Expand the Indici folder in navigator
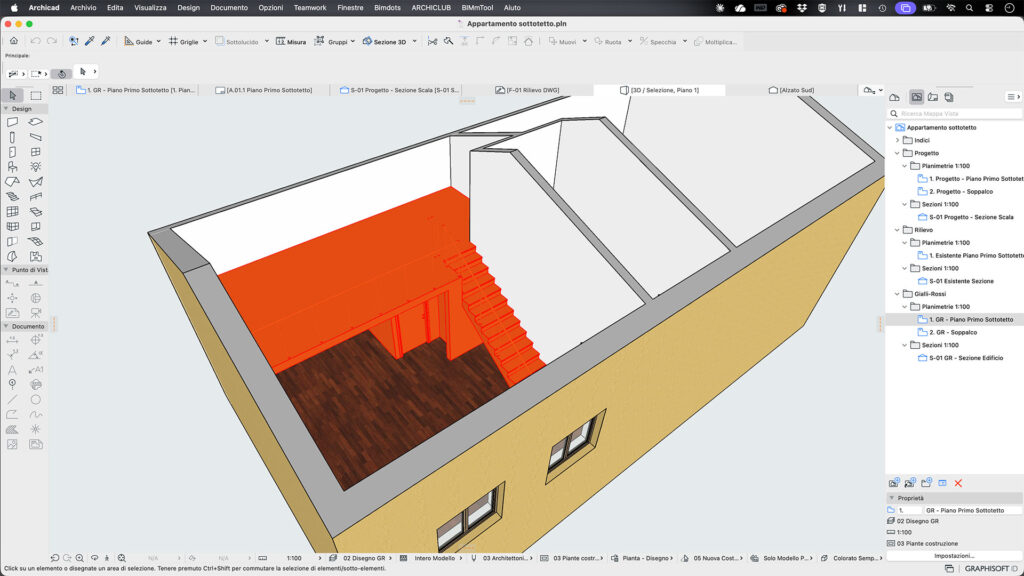 (897, 140)
